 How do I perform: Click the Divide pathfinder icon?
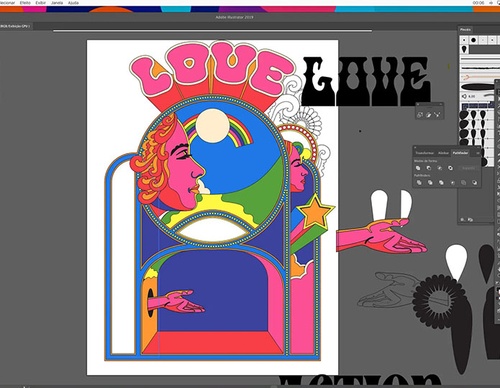[x=419, y=182]
